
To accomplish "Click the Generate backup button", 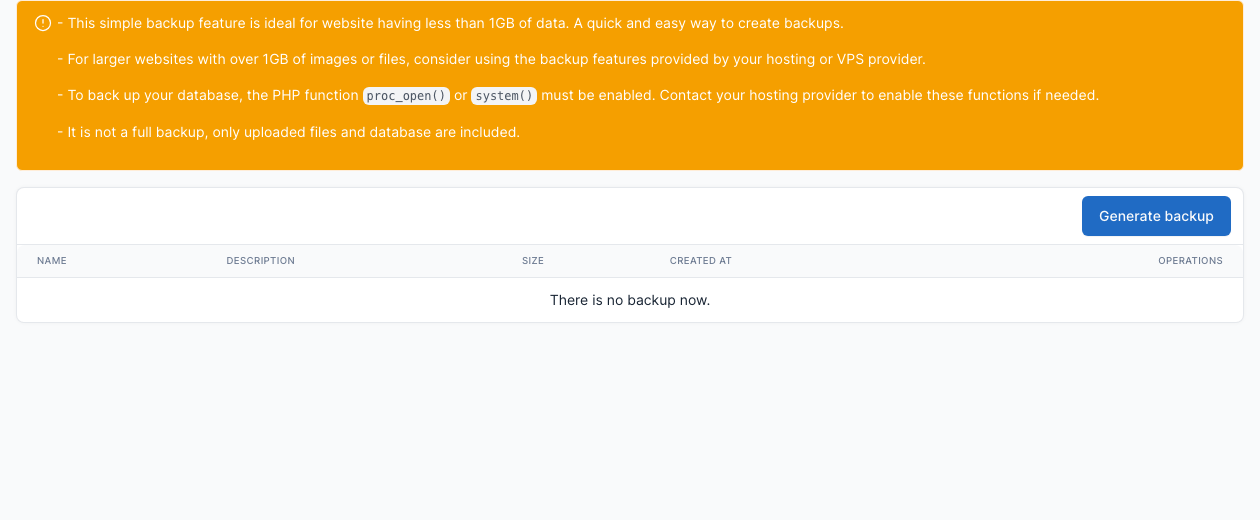I will click(1156, 216).
